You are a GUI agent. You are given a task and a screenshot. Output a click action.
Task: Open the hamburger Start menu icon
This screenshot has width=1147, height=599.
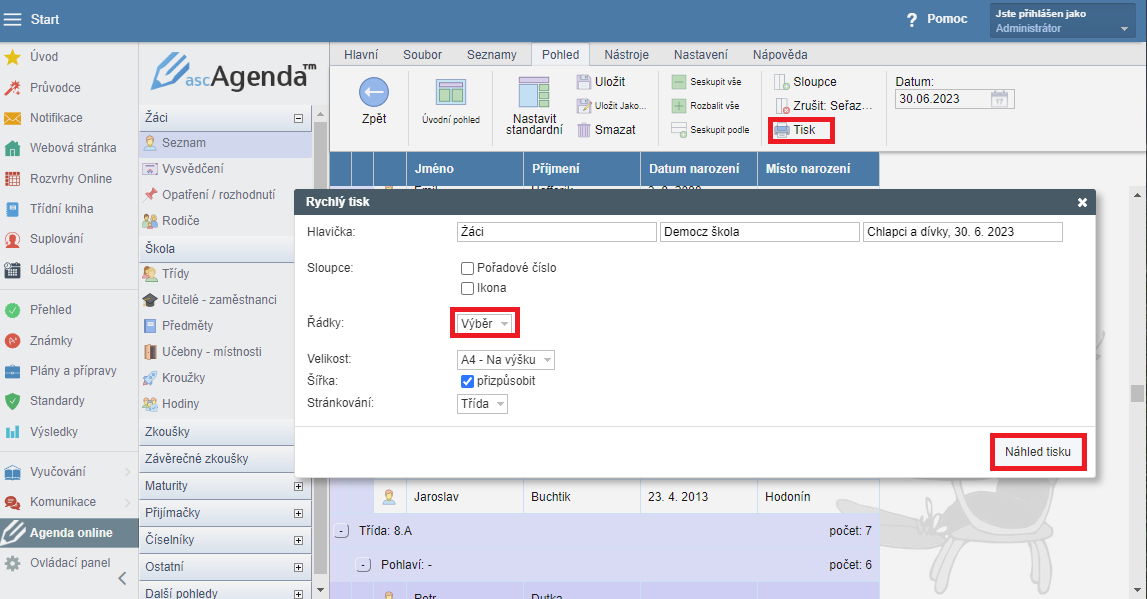[12, 19]
